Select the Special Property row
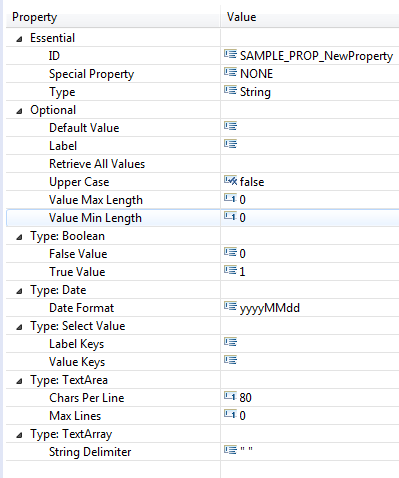 coord(202,74)
